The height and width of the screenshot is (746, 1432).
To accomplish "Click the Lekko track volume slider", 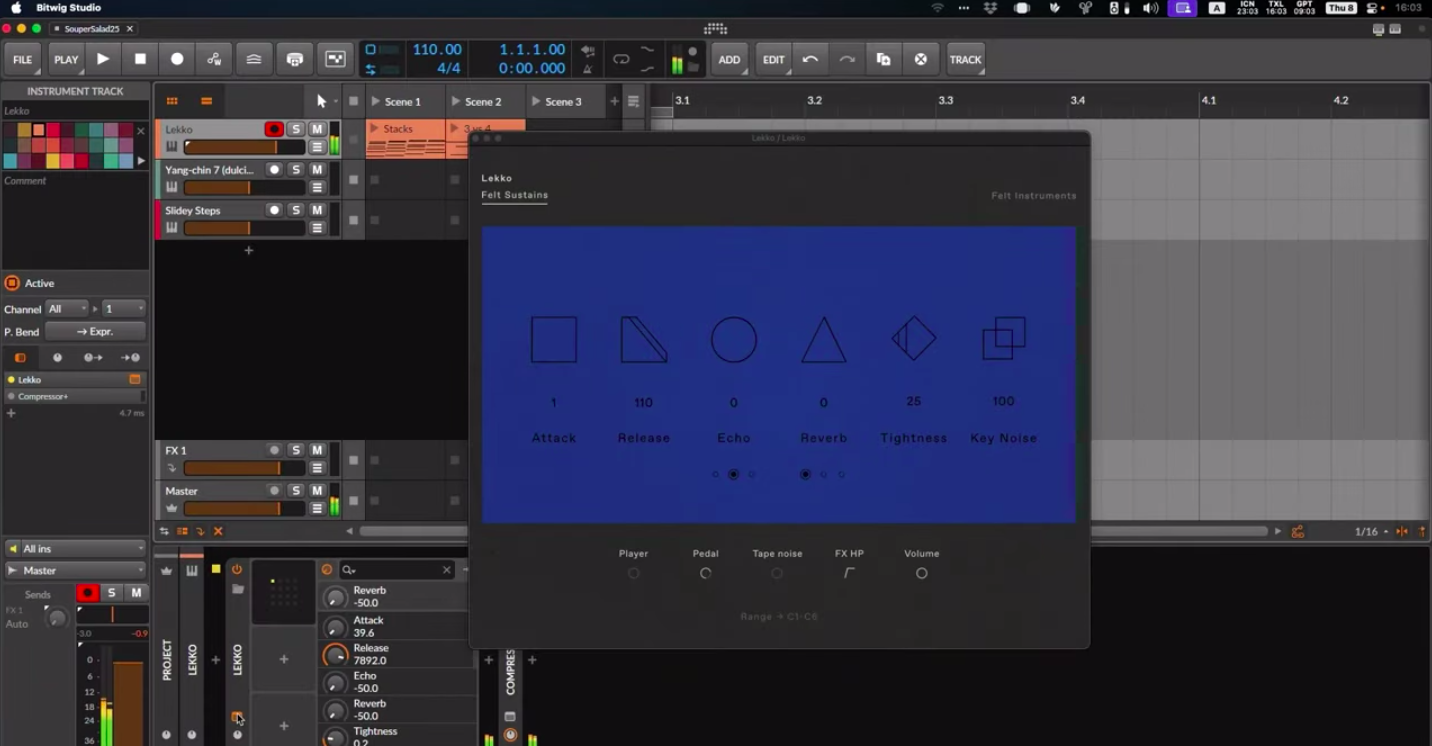I will pos(243,147).
